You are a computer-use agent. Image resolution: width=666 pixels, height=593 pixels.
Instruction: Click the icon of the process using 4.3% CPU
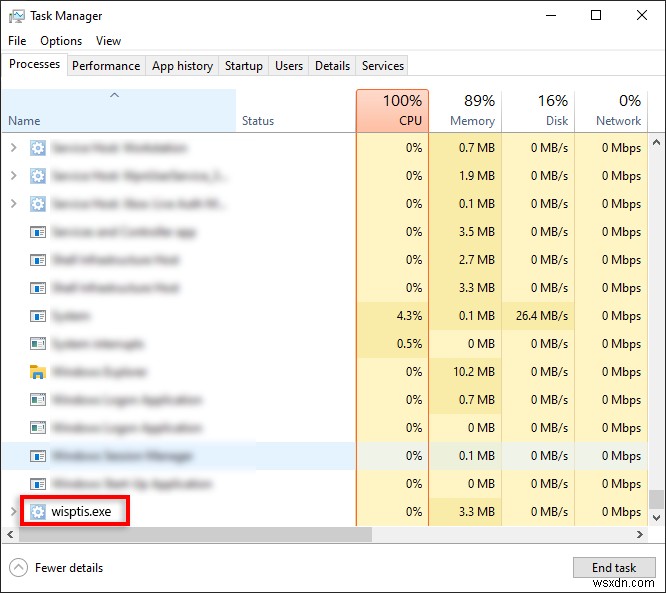coord(38,316)
